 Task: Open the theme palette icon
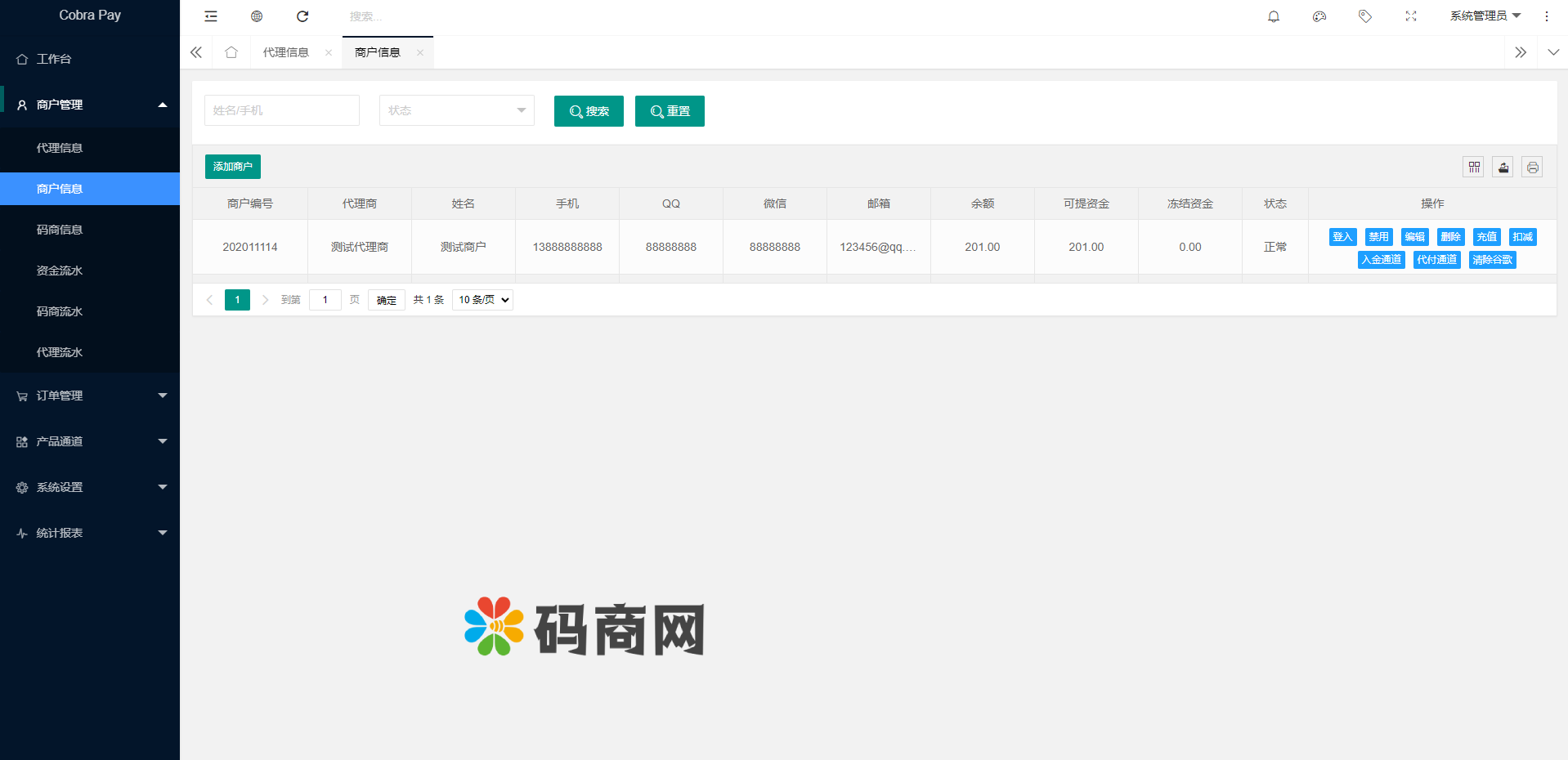(x=1319, y=16)
